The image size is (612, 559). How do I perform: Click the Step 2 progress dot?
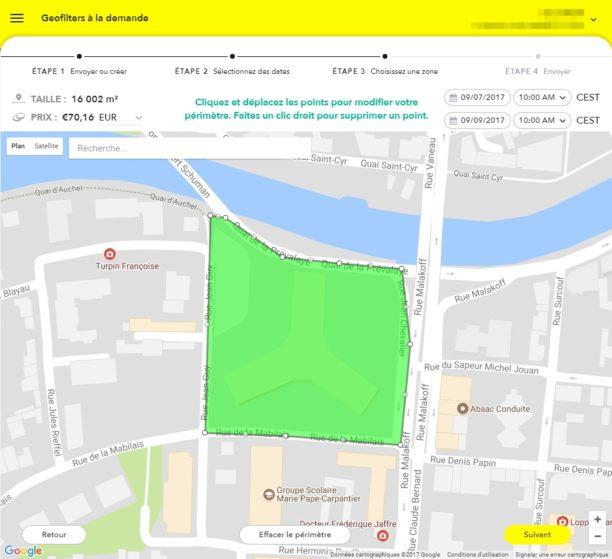tap(232, 56)
